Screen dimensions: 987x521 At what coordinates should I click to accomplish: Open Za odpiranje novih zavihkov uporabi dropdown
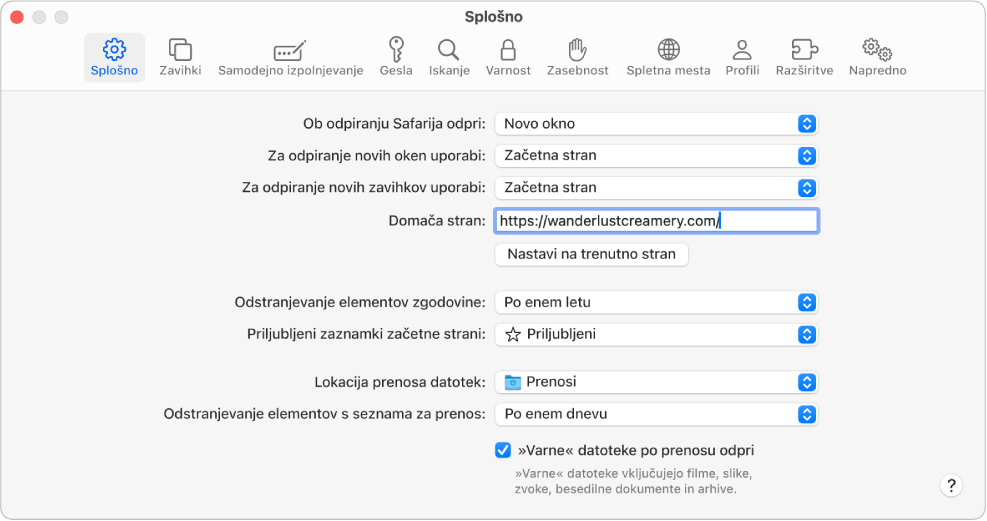[656, 188]
